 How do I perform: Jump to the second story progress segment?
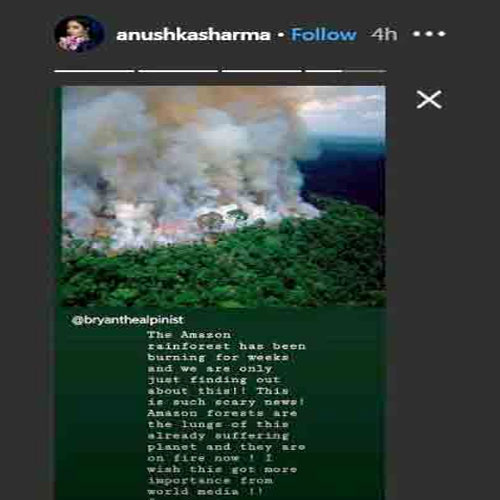pos(178,71)
